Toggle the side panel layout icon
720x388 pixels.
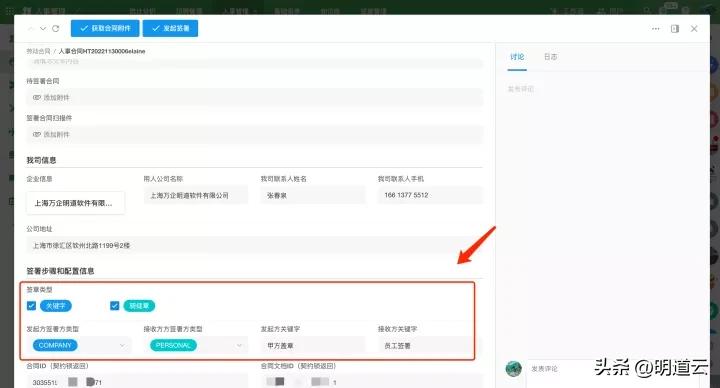pyautogui.click(x=675, y=28)
